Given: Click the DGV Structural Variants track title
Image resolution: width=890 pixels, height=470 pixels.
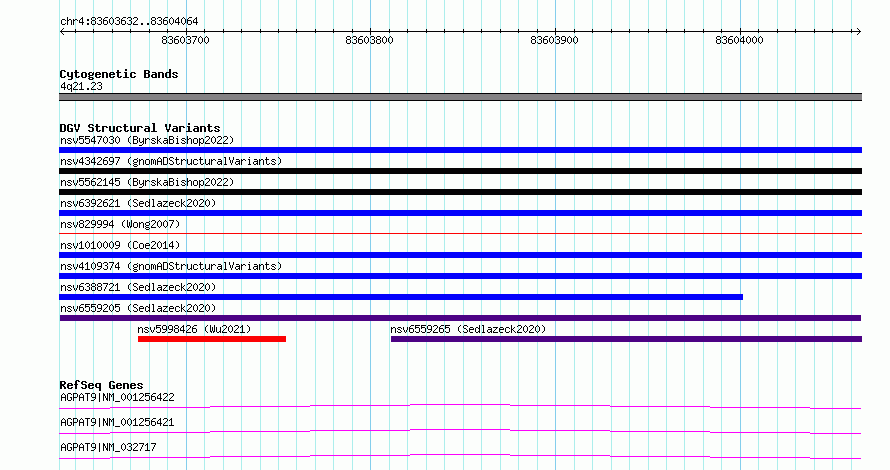Looking at the screenshot, I should pos(140,128).
